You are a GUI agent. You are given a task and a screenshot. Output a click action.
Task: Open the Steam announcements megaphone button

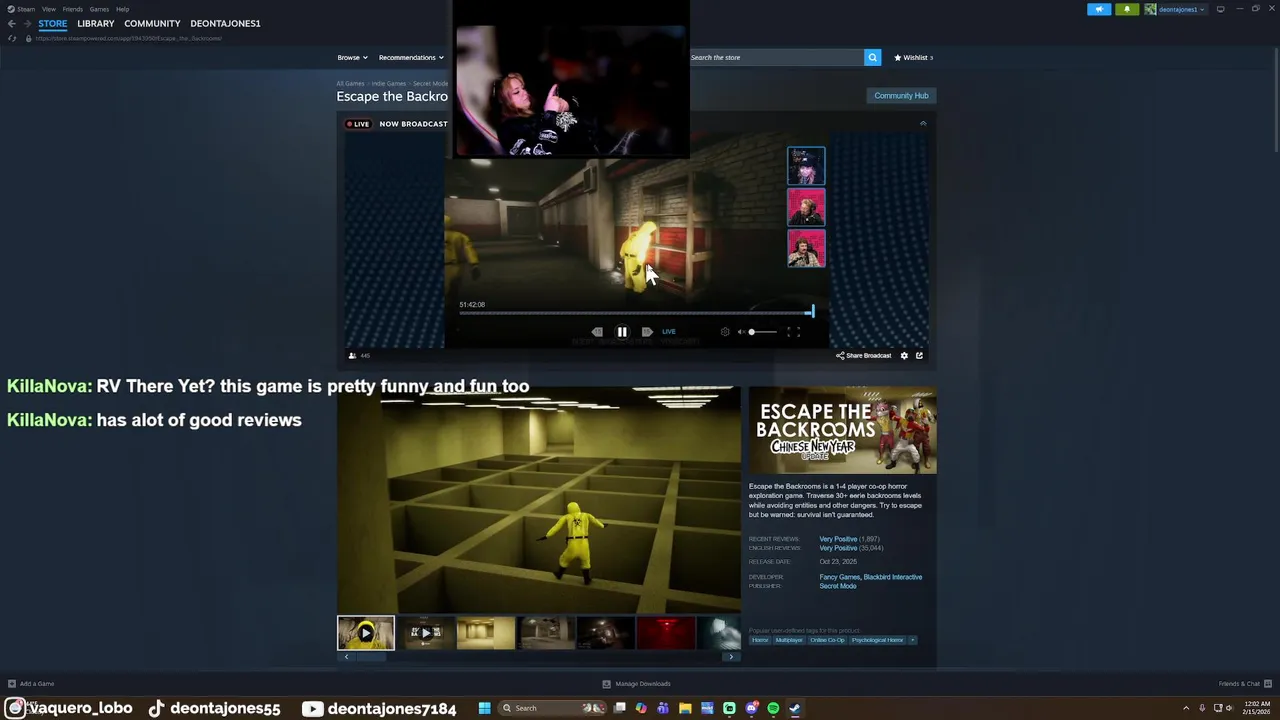[x=1099, y=9]
